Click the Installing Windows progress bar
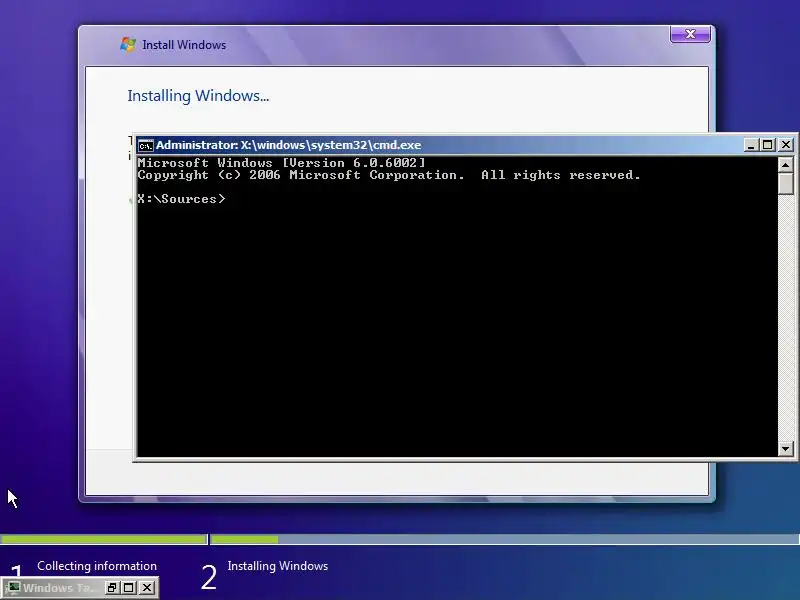800x600 pixels. [x=505, y=539]
